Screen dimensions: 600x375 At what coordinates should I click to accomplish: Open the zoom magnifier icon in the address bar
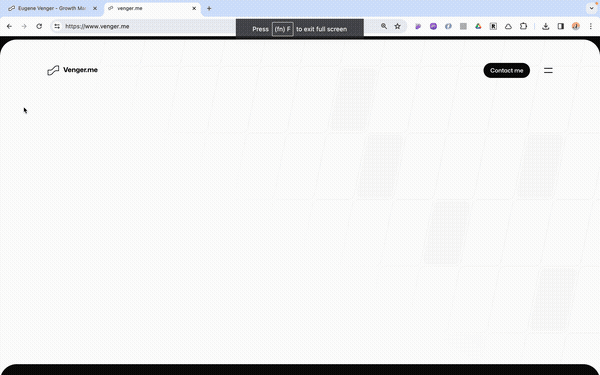pos(384,26)
